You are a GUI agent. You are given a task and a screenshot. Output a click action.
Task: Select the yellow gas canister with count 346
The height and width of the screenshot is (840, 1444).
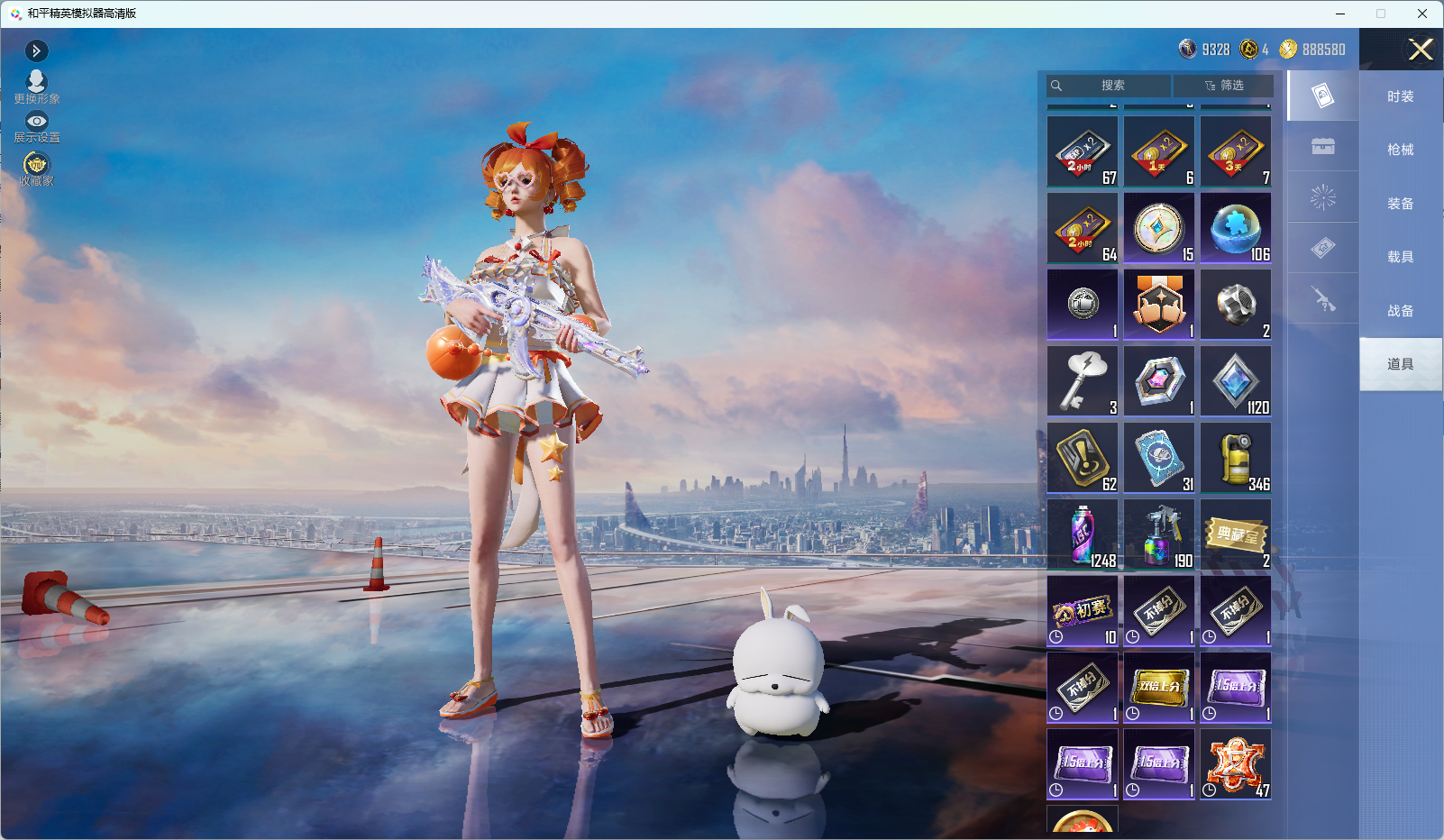(1236, 458)
